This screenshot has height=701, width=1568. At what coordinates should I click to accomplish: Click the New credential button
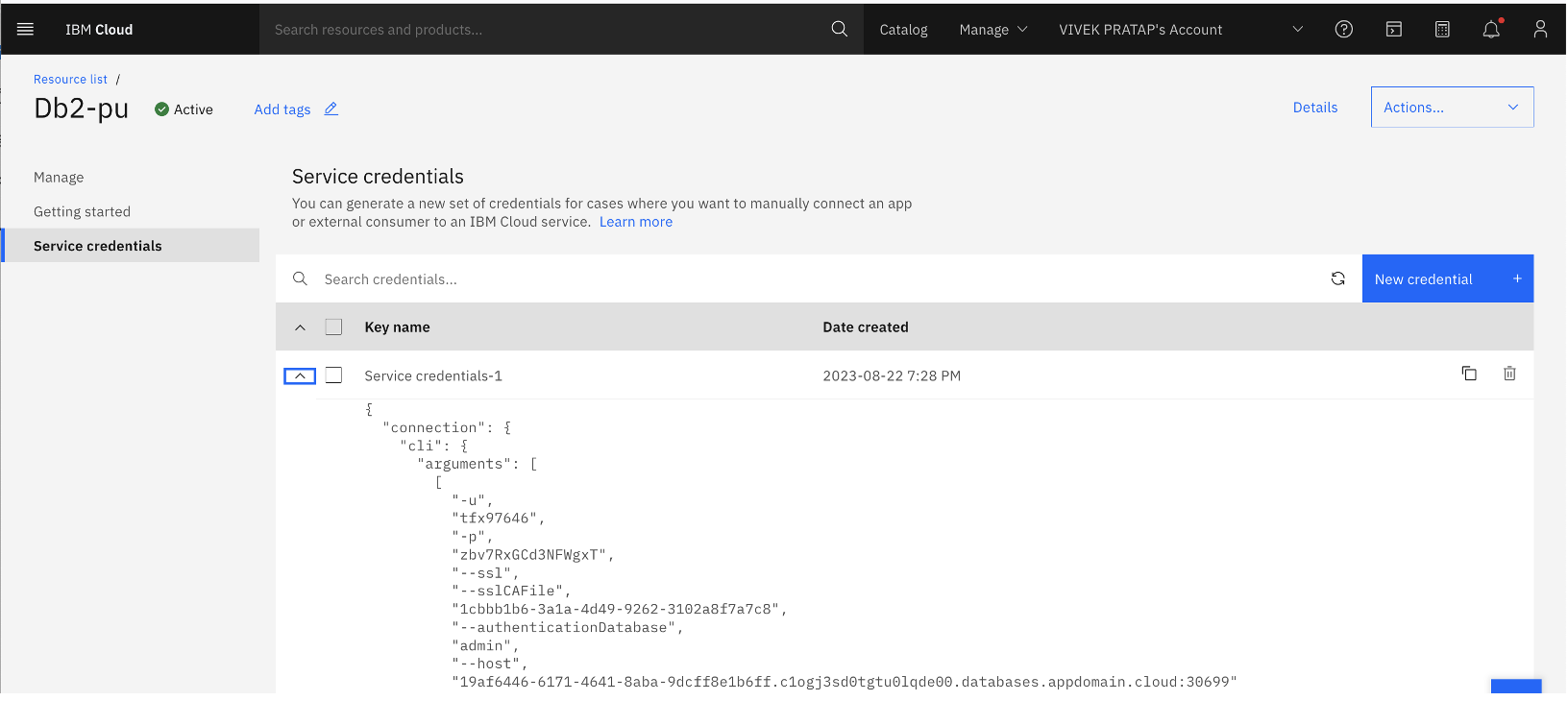point(1447,278)
